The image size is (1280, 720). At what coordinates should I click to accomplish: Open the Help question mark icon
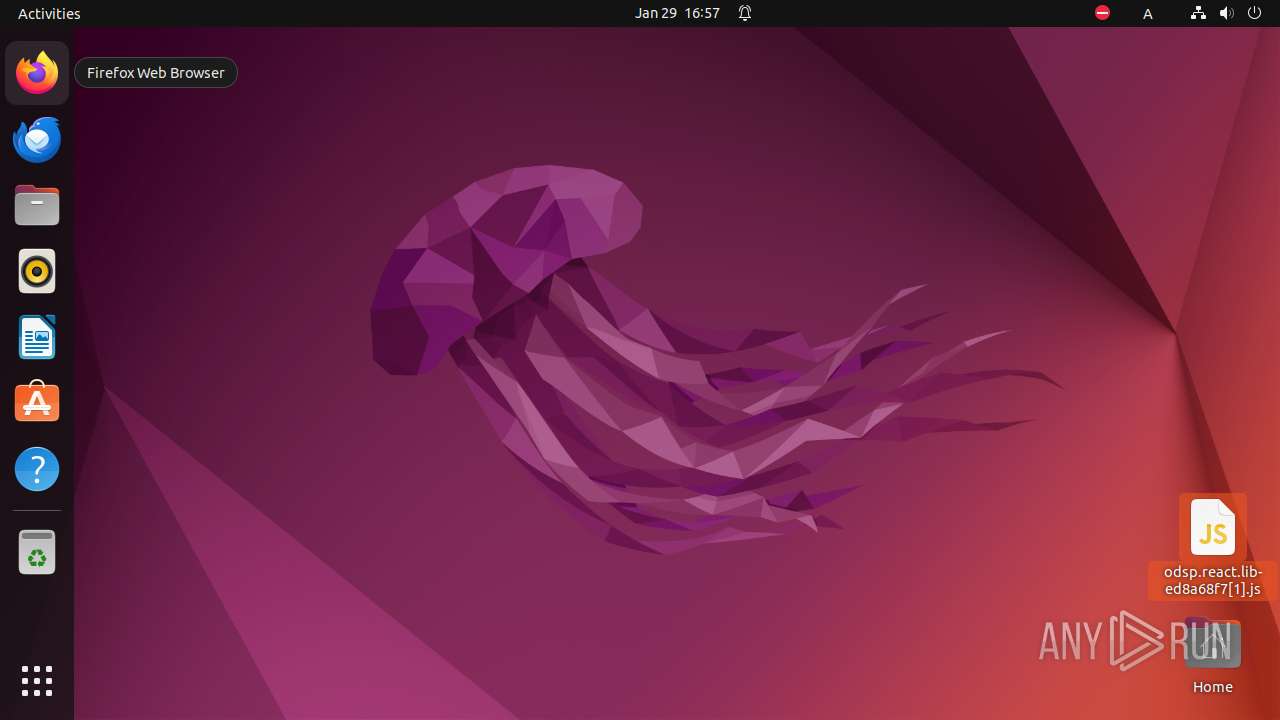[37, 469]
